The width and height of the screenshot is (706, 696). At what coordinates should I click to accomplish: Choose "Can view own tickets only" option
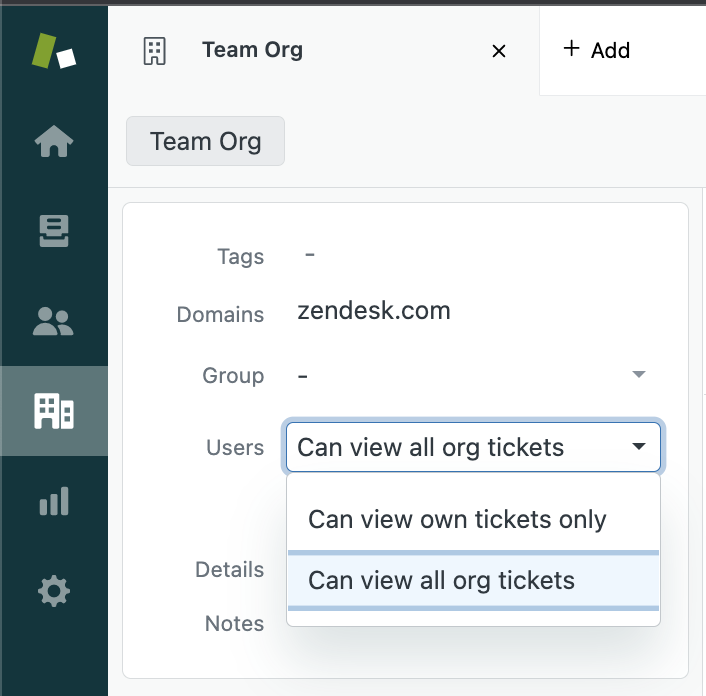[457, 520]
